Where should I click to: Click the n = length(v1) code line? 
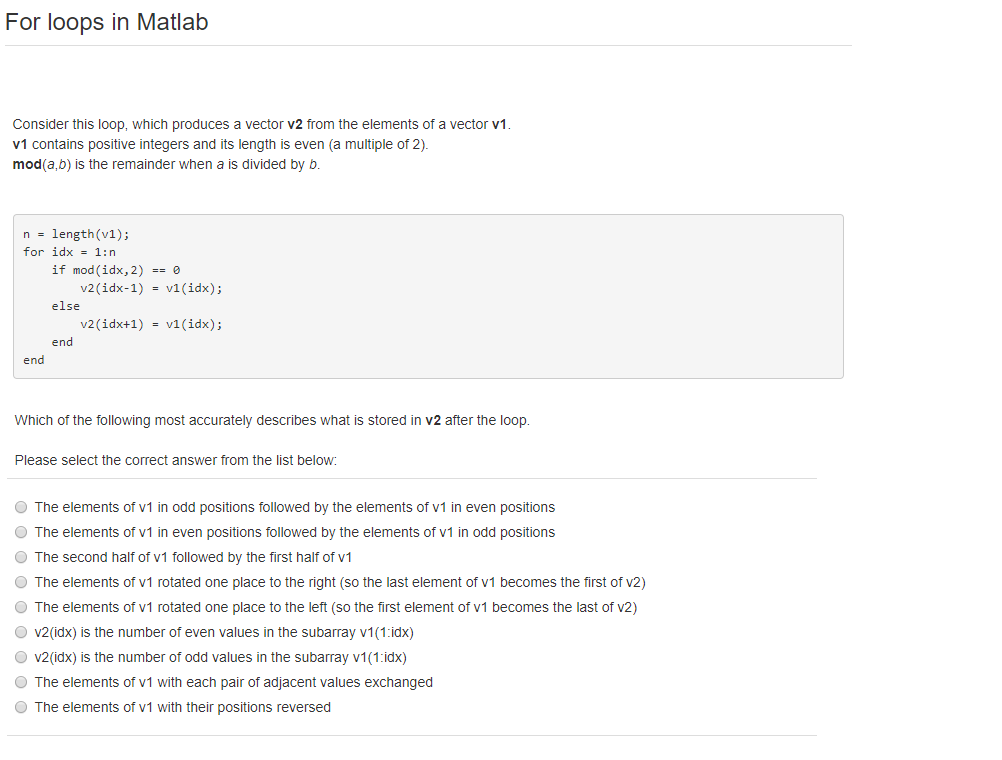click(x=75, y=233)
